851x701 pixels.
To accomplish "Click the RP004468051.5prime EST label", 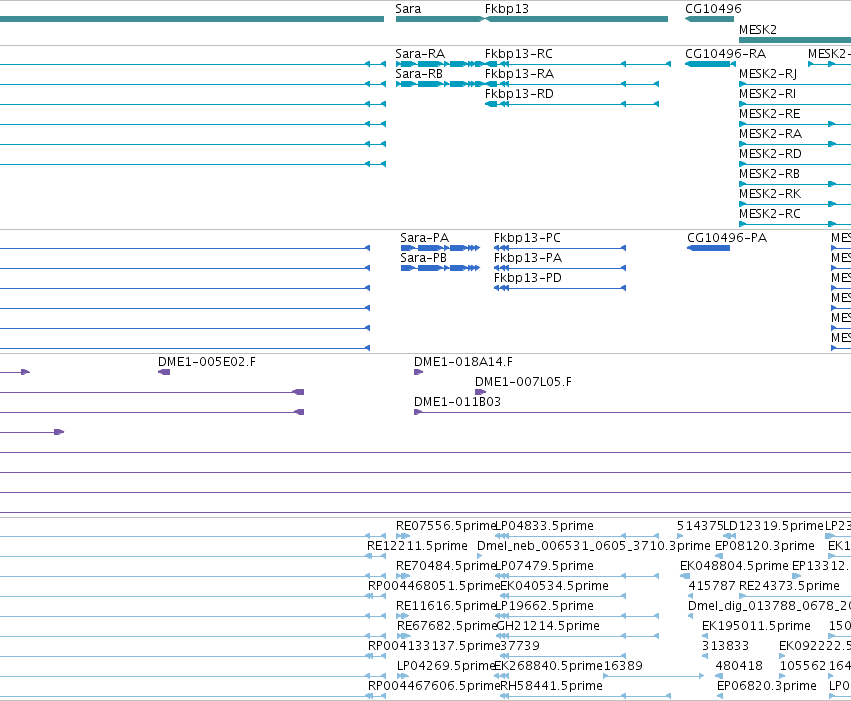I will [433, 586].
